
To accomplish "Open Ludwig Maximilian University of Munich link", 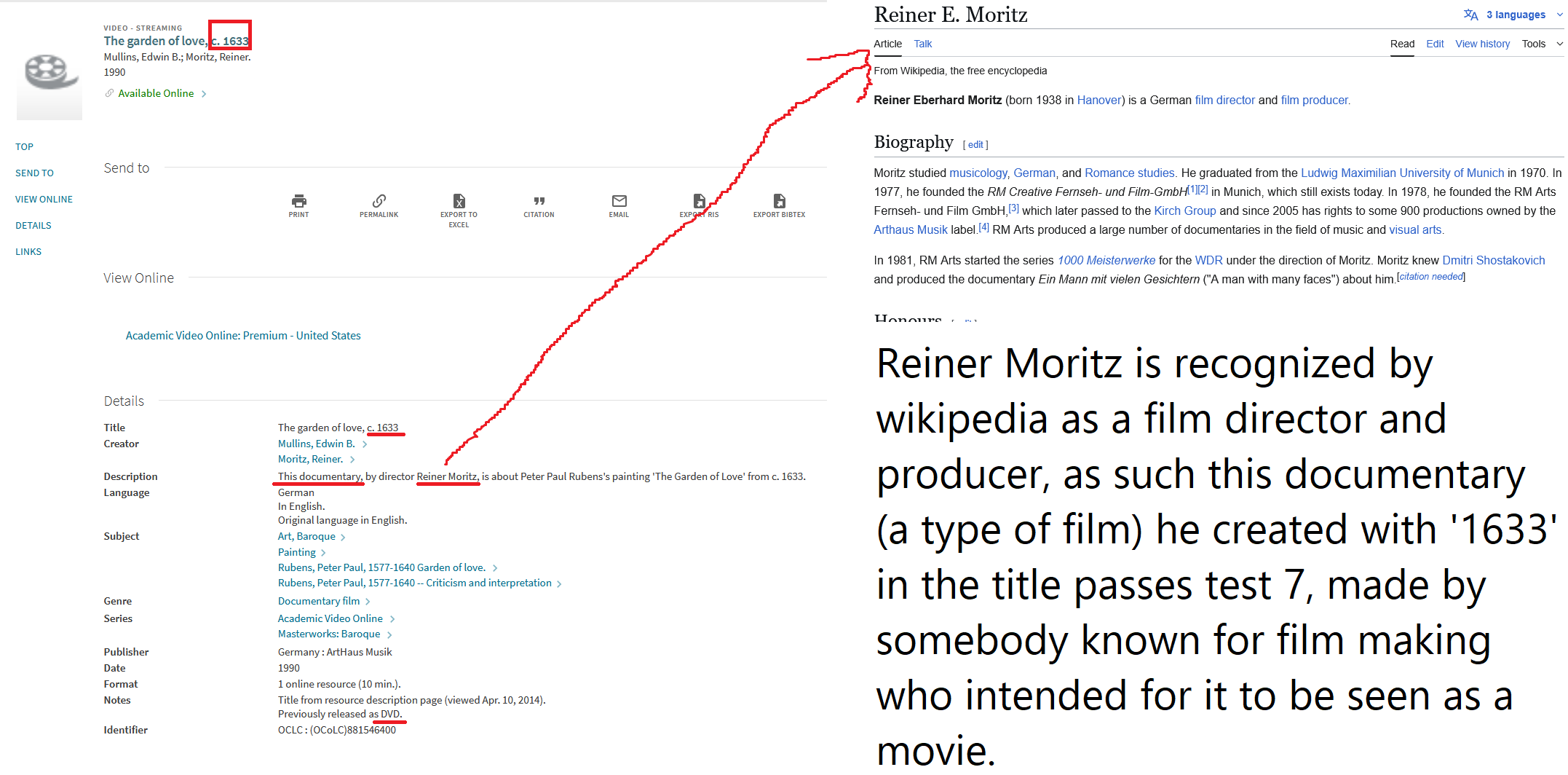I will [x=1402, y=173].
